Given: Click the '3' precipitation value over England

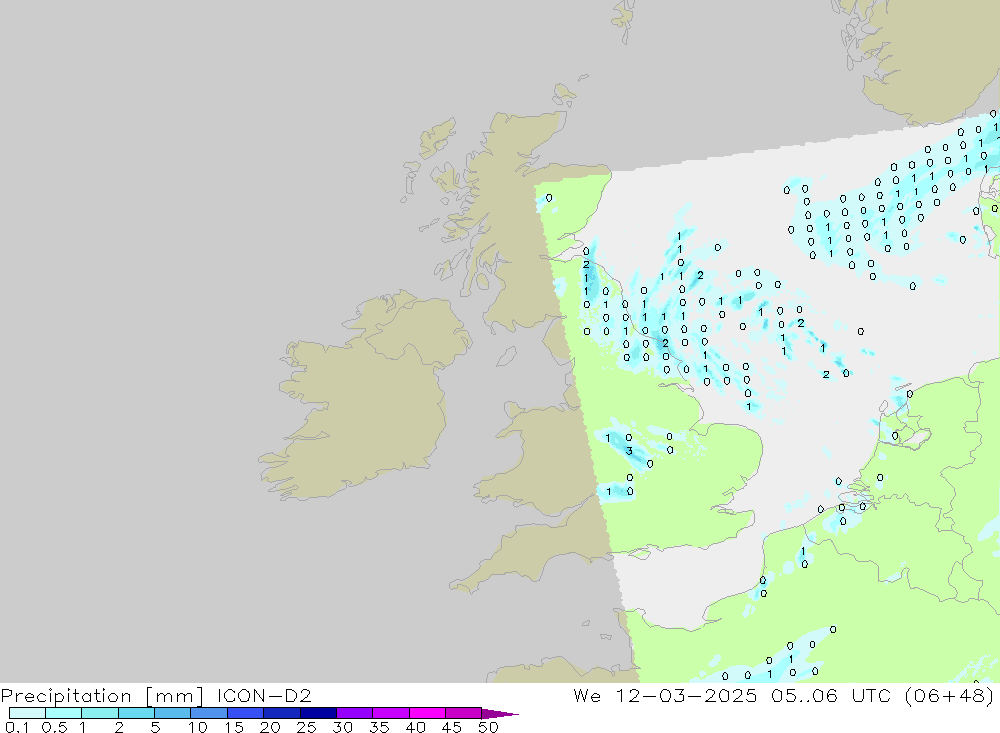Looking at the screenshot, I should pyautogui.click(x=629, y=451).
